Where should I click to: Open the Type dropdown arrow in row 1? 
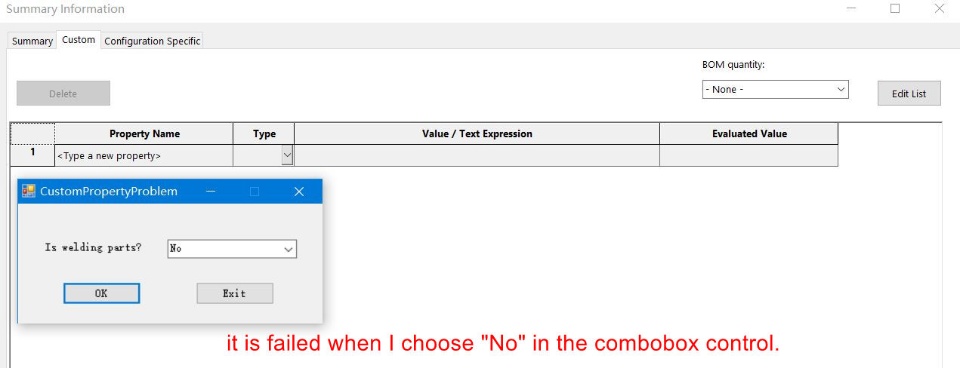click(287, 156)
